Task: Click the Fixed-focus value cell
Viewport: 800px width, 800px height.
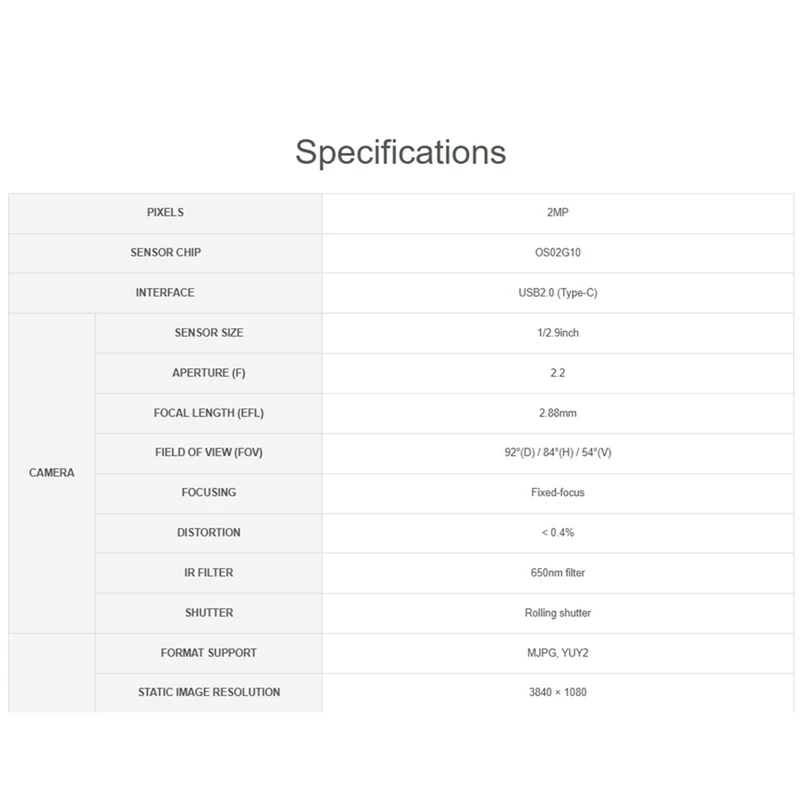Action: (x=557, y=493)
